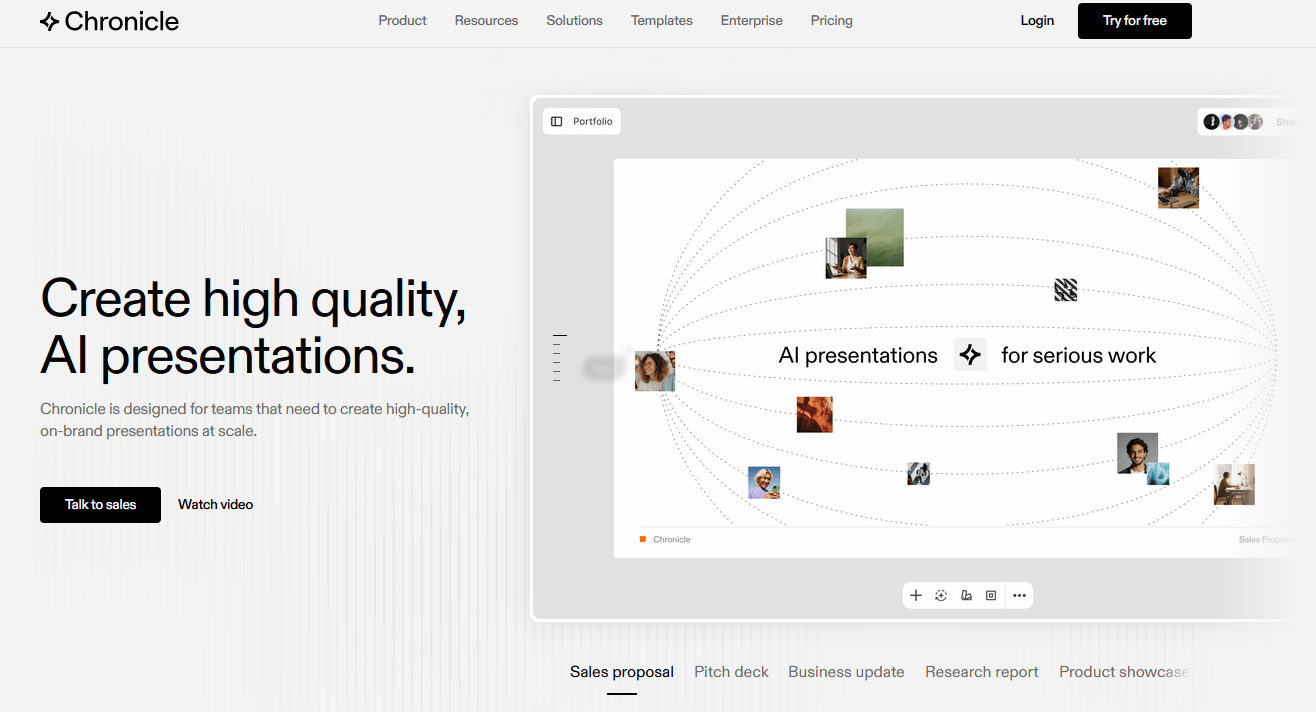Select the Pitch deck tab
Screen dimensions: 1316x712
(x=732, y=672)
